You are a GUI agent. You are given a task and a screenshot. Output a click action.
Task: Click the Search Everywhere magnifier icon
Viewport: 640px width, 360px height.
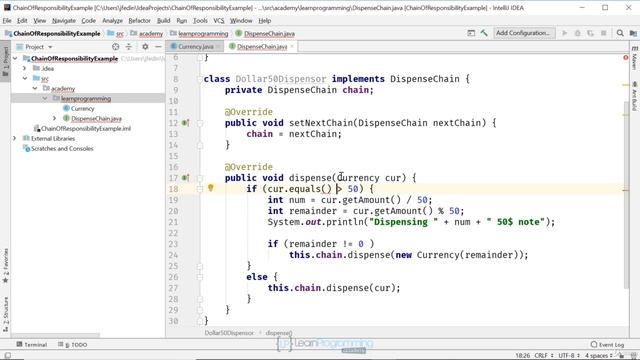tap(620, 33)
